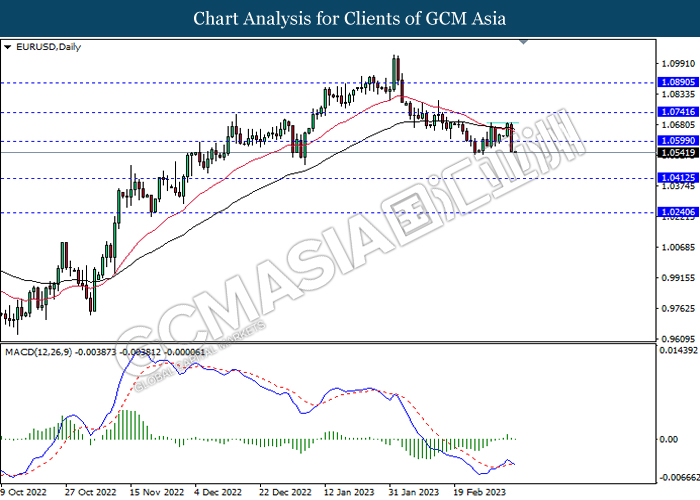Viewport: 700px width, 500px height.
Task: Click the 4 Dec 2022 date label
Action: click(218, 492)
